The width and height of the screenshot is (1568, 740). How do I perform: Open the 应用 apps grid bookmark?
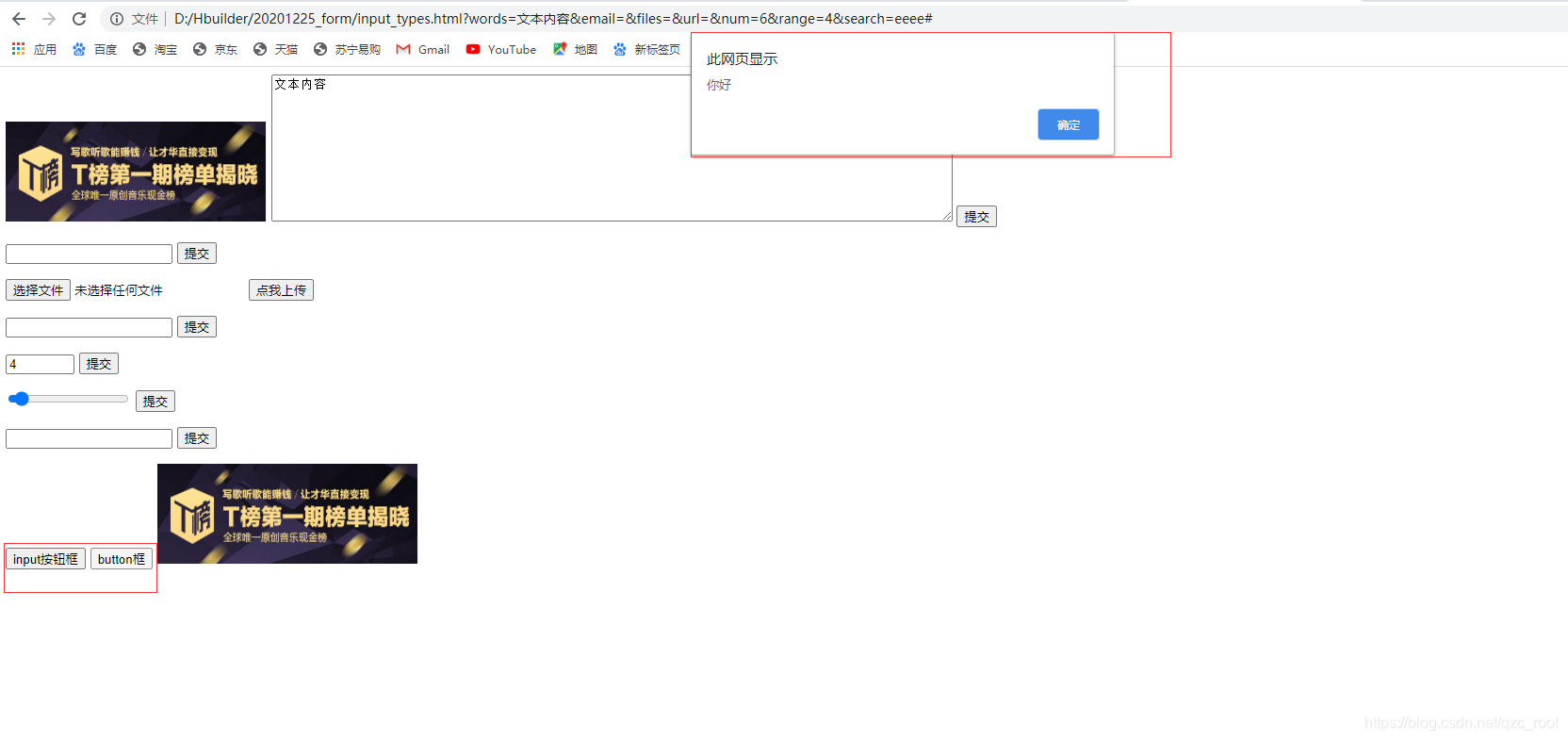pos(34,49)
